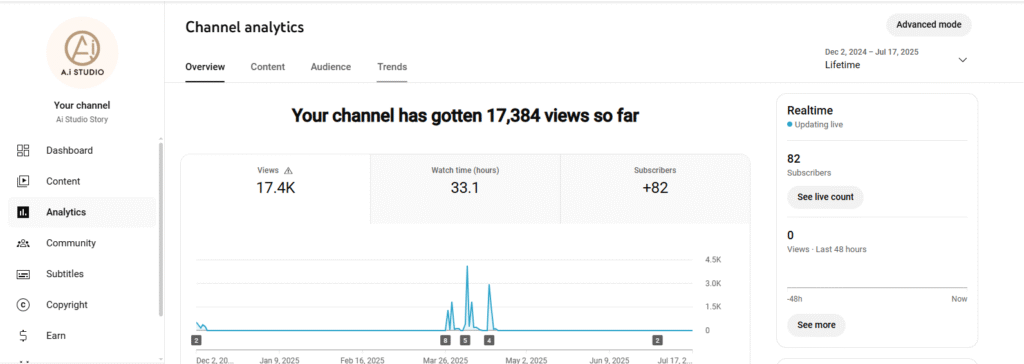
Task: Click the Content play-box icon
Action: pos(23,182)
